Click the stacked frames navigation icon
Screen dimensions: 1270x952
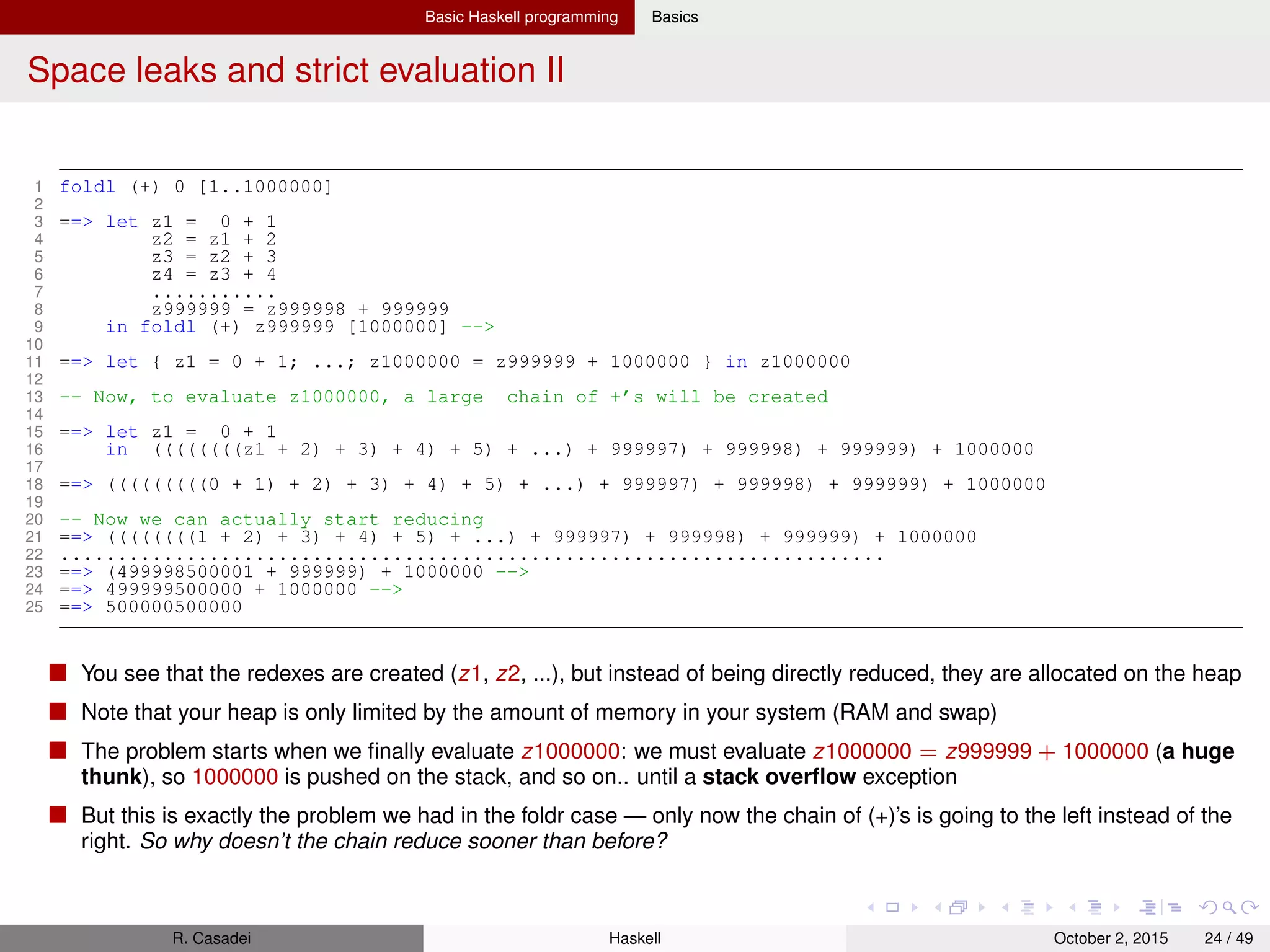click(959, 907)
